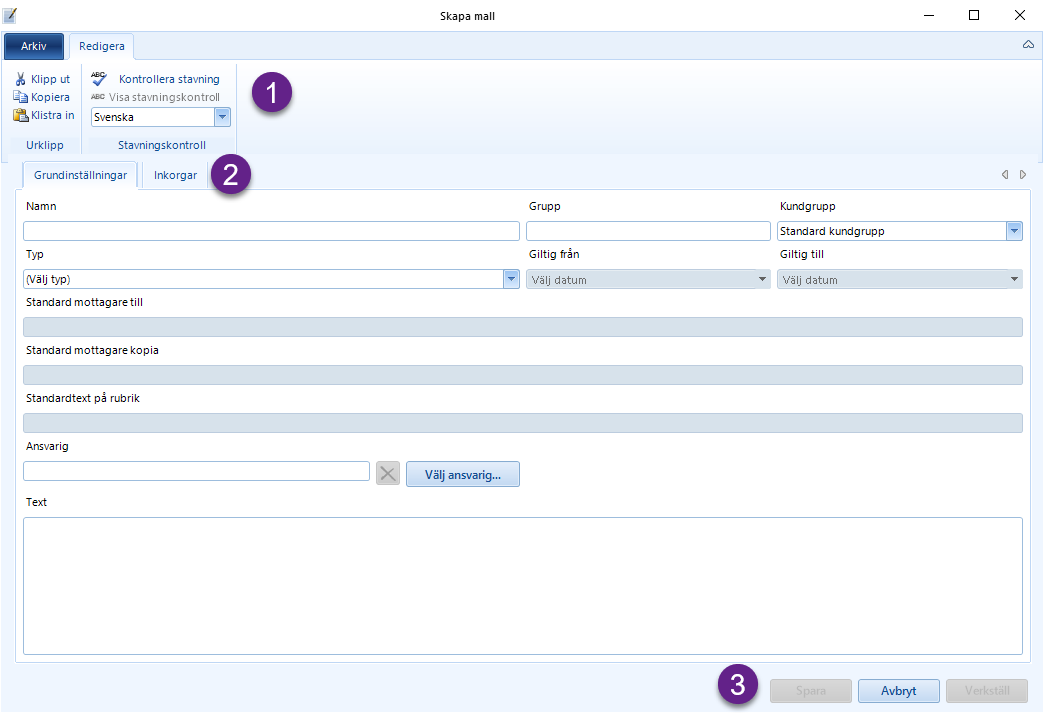Expand the Kundgrupp dropdown arrow
This screenshot has width=1044, height=713.
1014,231
